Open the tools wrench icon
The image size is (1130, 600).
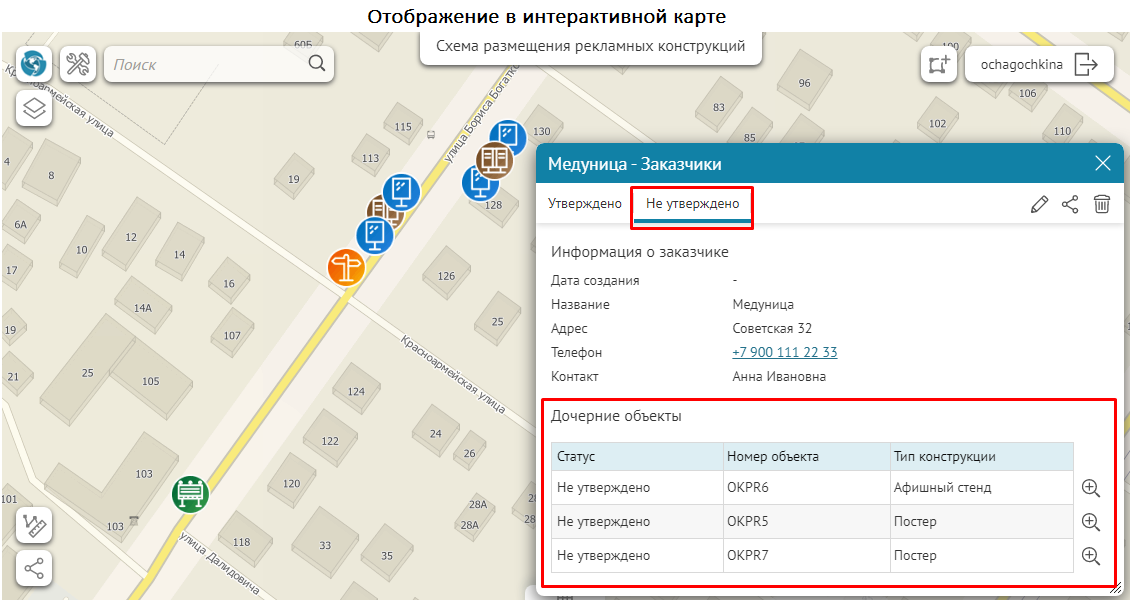coord(78,65)
